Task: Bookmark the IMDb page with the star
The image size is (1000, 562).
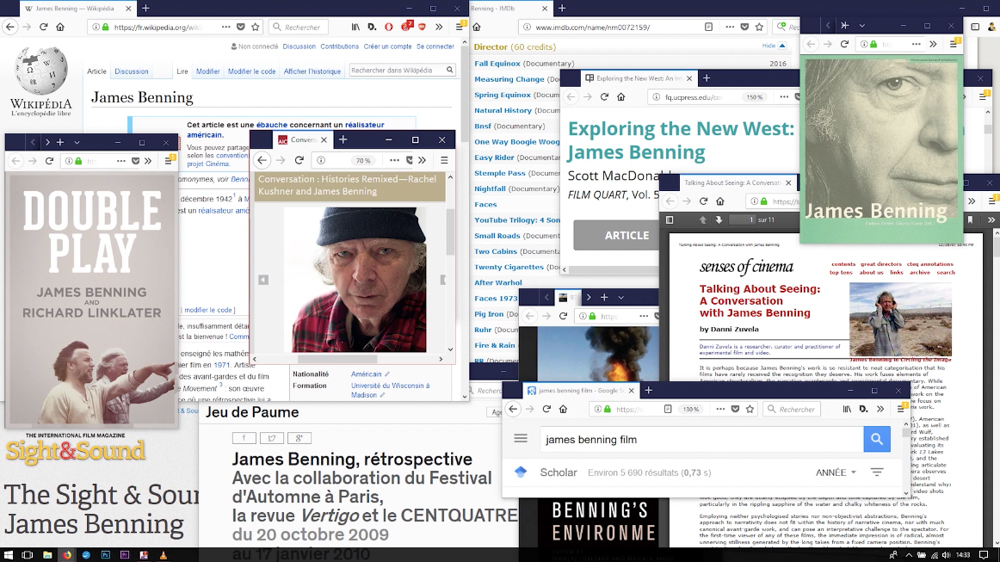Action: 759,27
